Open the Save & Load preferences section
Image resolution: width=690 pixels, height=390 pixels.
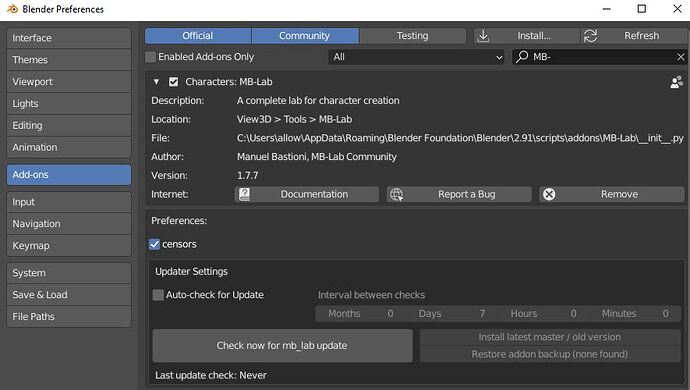tap(69, 295)
